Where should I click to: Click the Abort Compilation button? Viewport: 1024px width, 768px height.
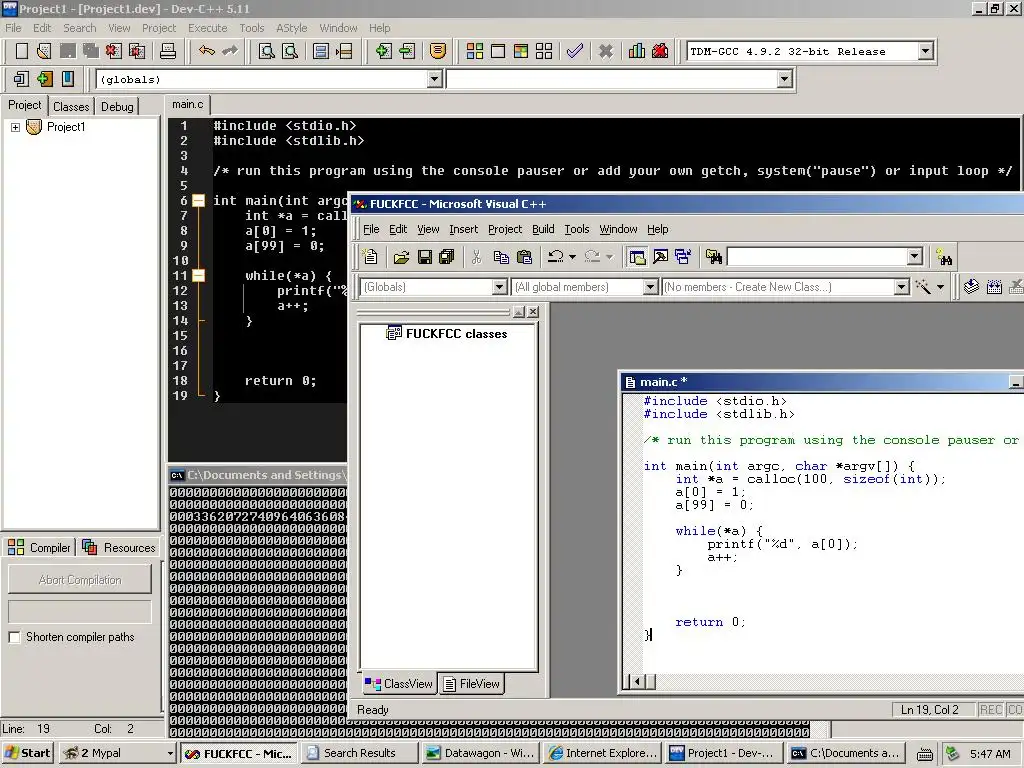(80, 580)
